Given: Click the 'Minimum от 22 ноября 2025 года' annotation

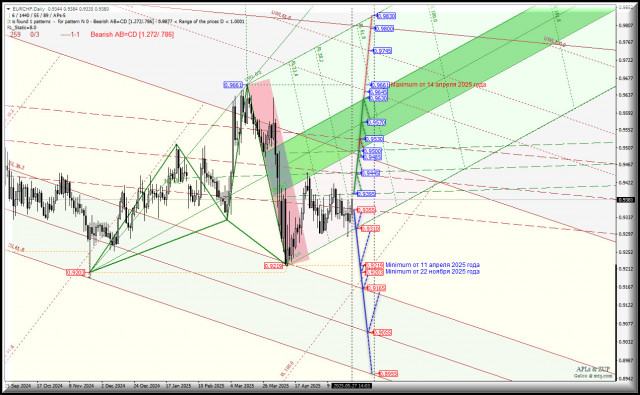Looking at the screenshot, I should click(x=432, y=272).
